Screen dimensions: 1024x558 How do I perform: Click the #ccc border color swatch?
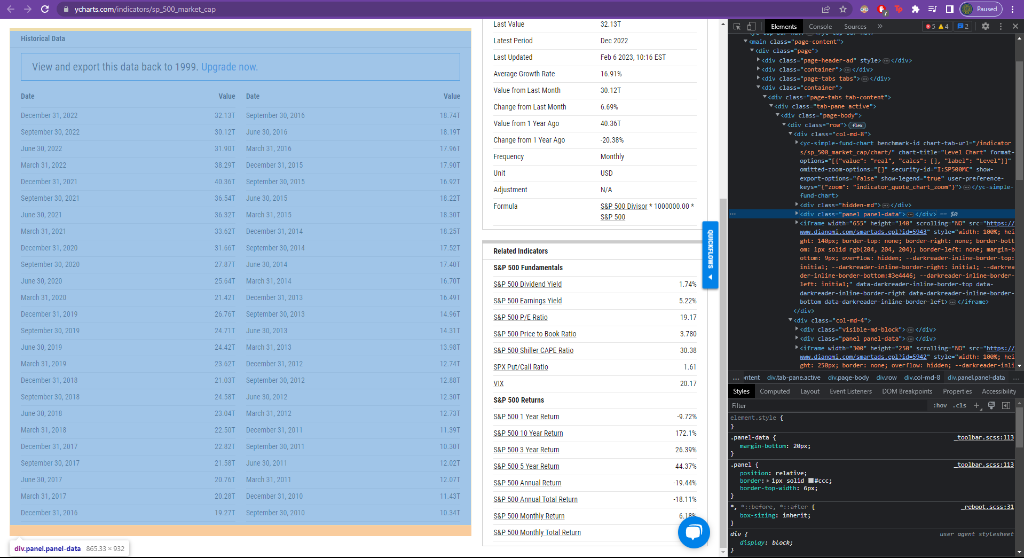tap(810, 481)
